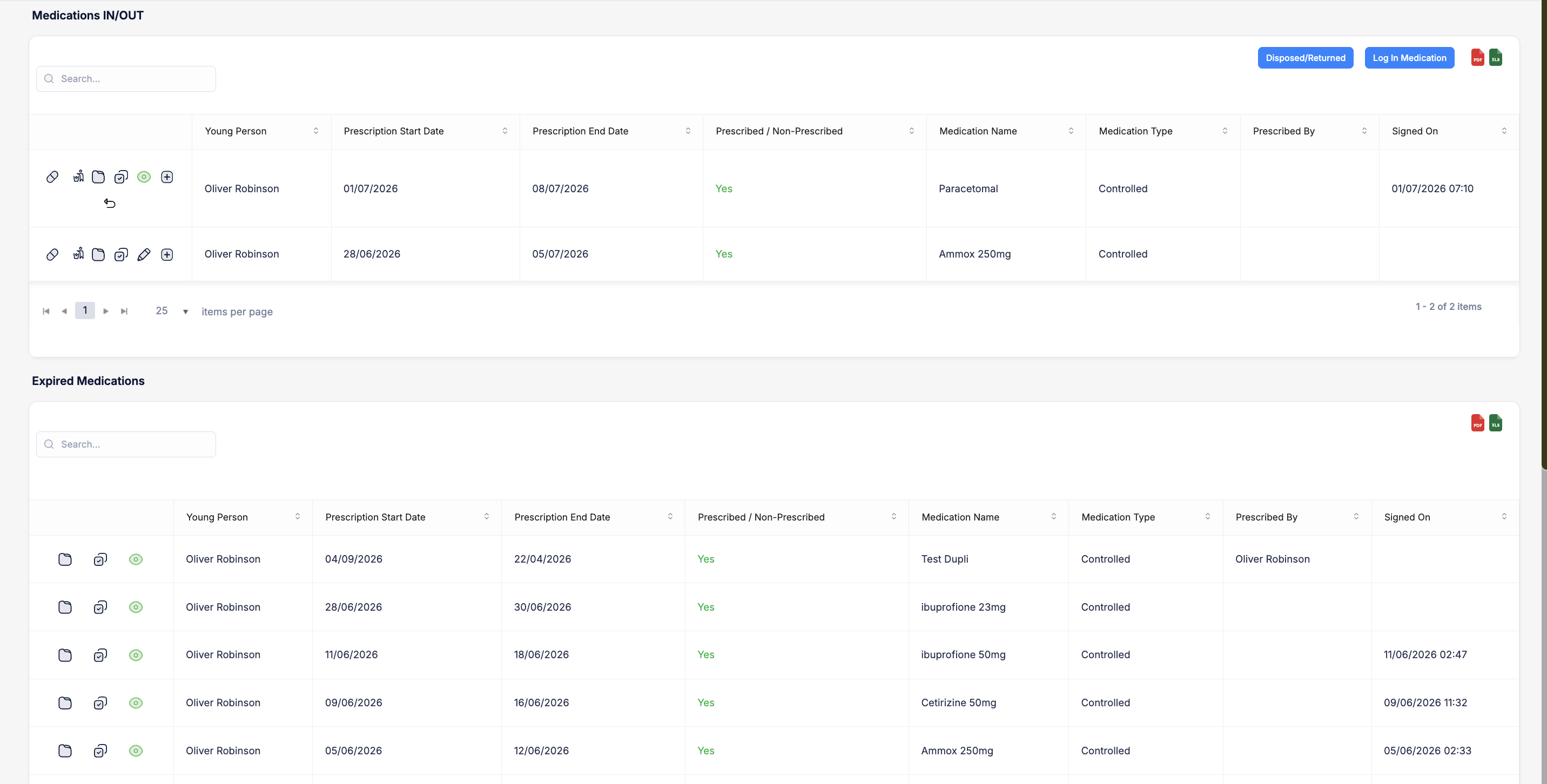Click the checkbox-stack icon for Test Dupli
1547x784 pixels.
[x=100, y=559]
